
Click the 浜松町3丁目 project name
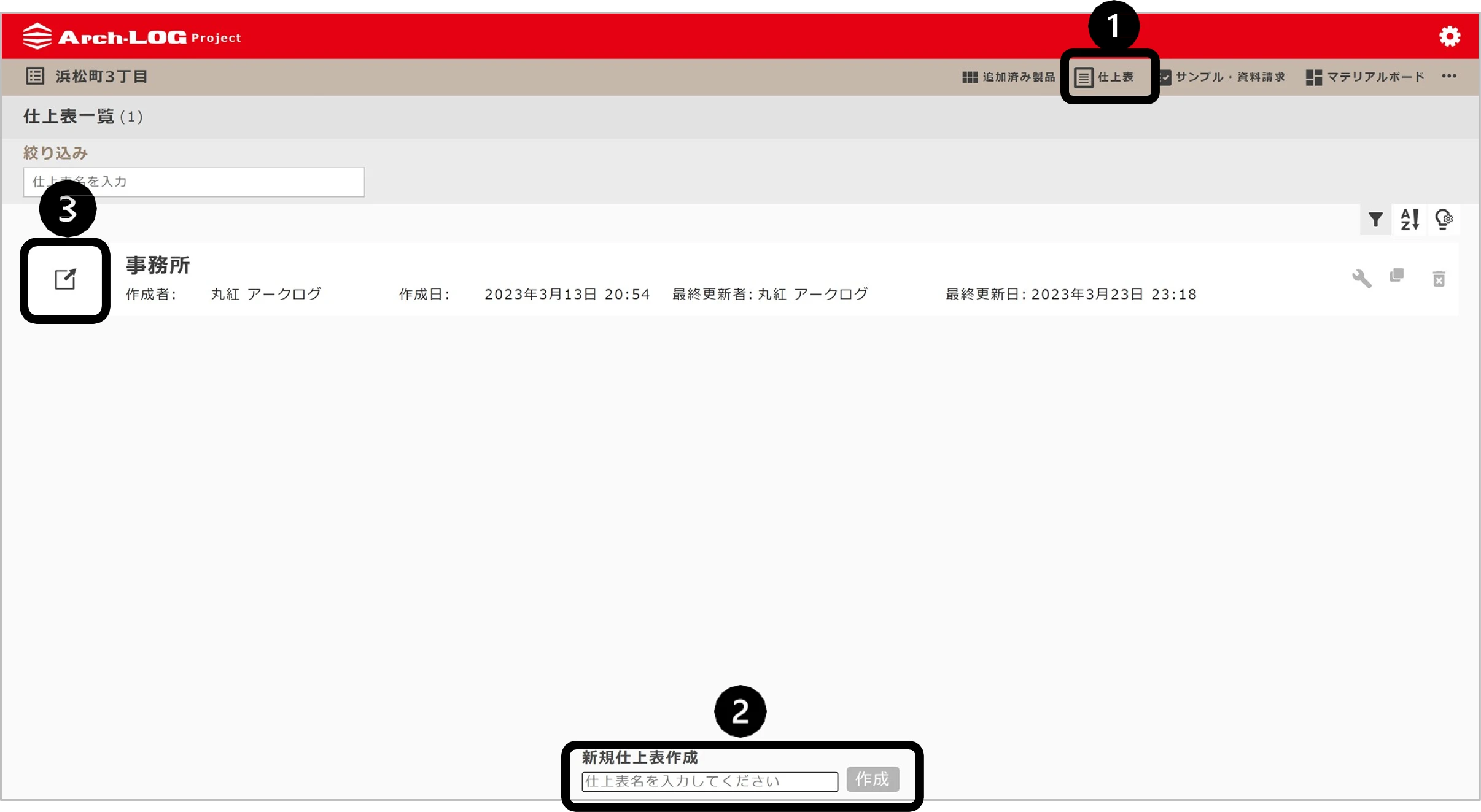(102, 77)
